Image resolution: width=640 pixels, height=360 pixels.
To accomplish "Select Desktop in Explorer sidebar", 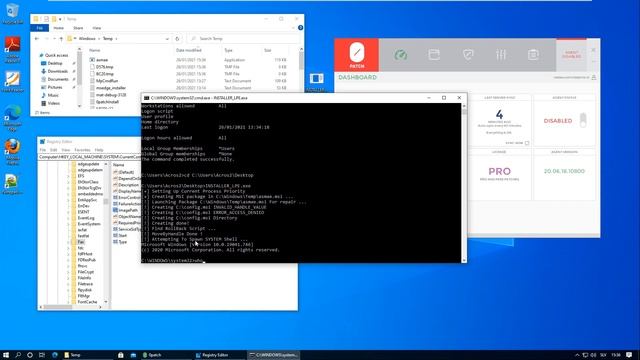I will (x=55, y=63).
